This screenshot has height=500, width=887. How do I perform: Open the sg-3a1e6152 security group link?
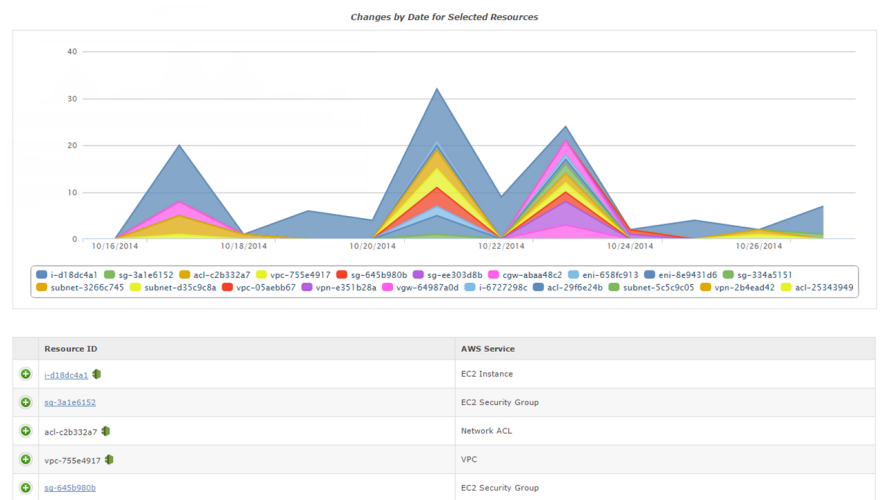69,403
